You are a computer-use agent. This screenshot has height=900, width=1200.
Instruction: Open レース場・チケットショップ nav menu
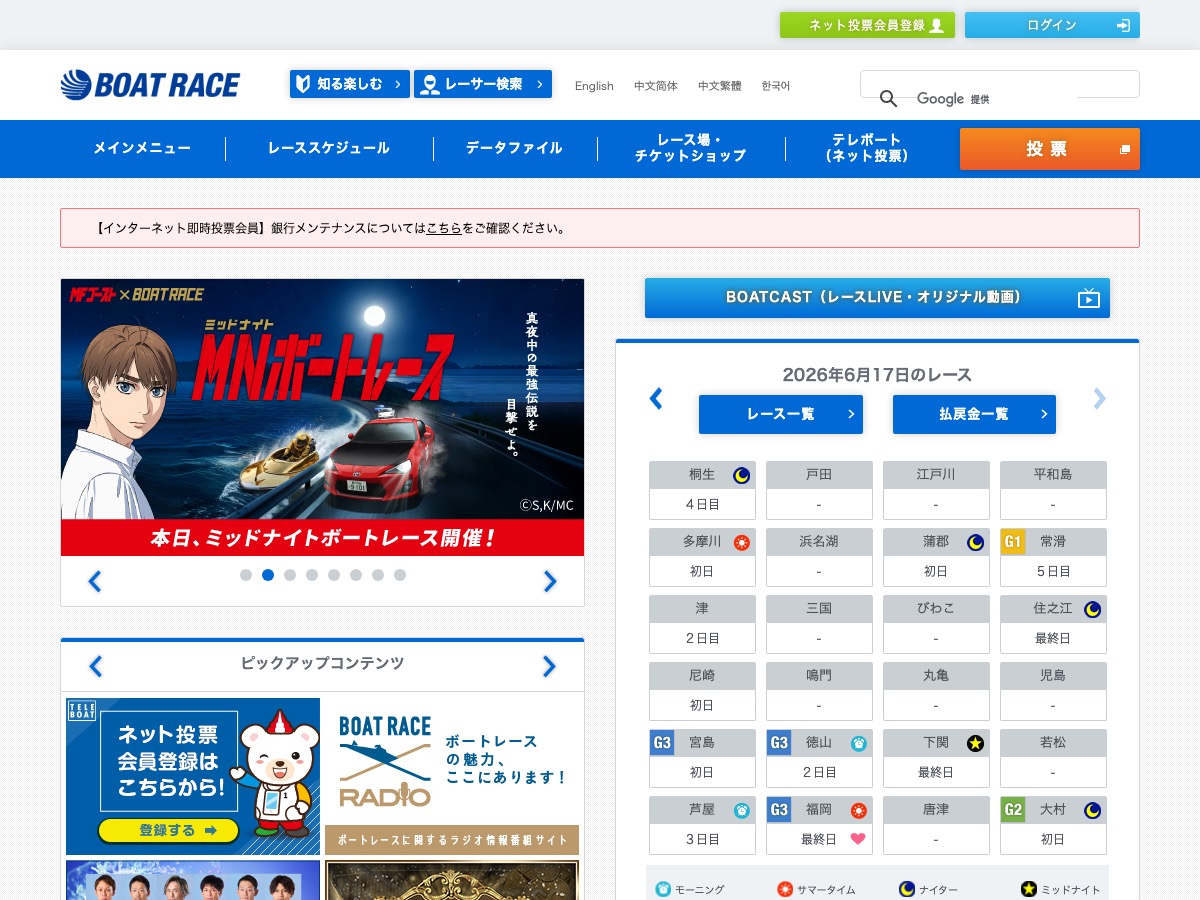click(x=691, y=148)
